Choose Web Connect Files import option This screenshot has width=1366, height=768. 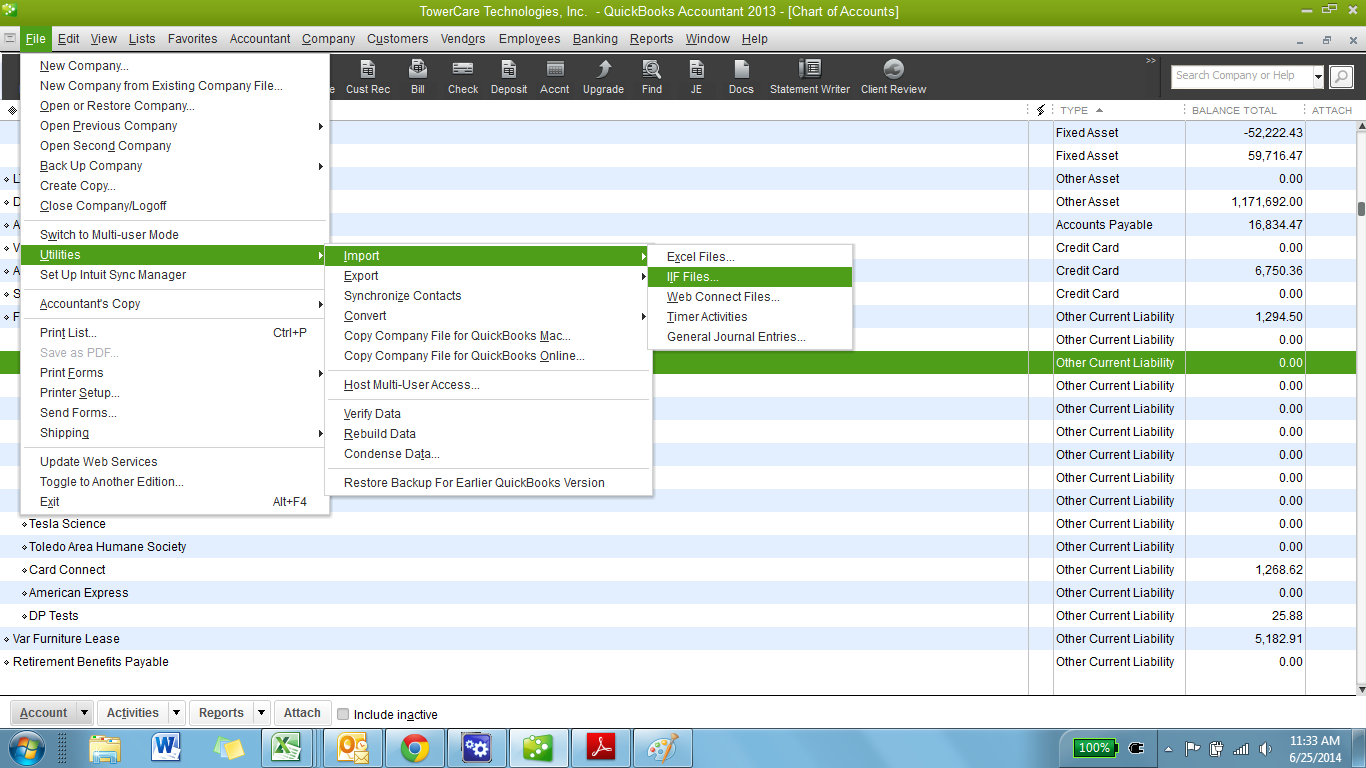[x=722, y=296]
